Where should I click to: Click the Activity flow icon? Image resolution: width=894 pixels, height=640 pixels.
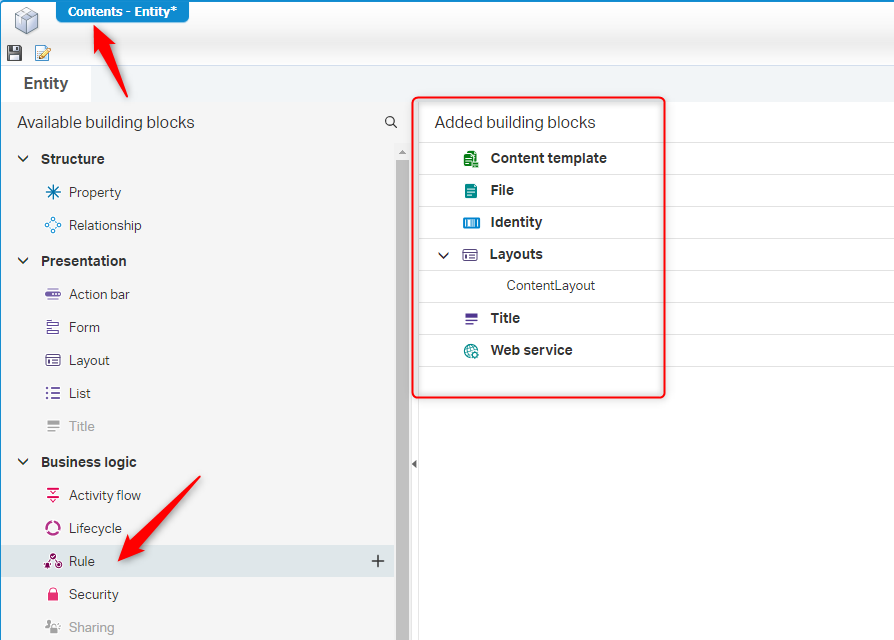(53, 495)
